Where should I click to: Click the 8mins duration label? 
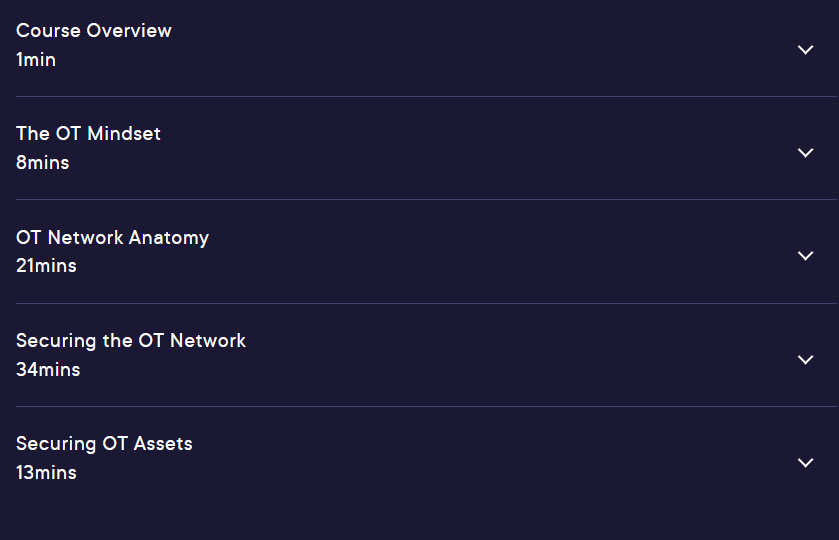click(43, 163)
